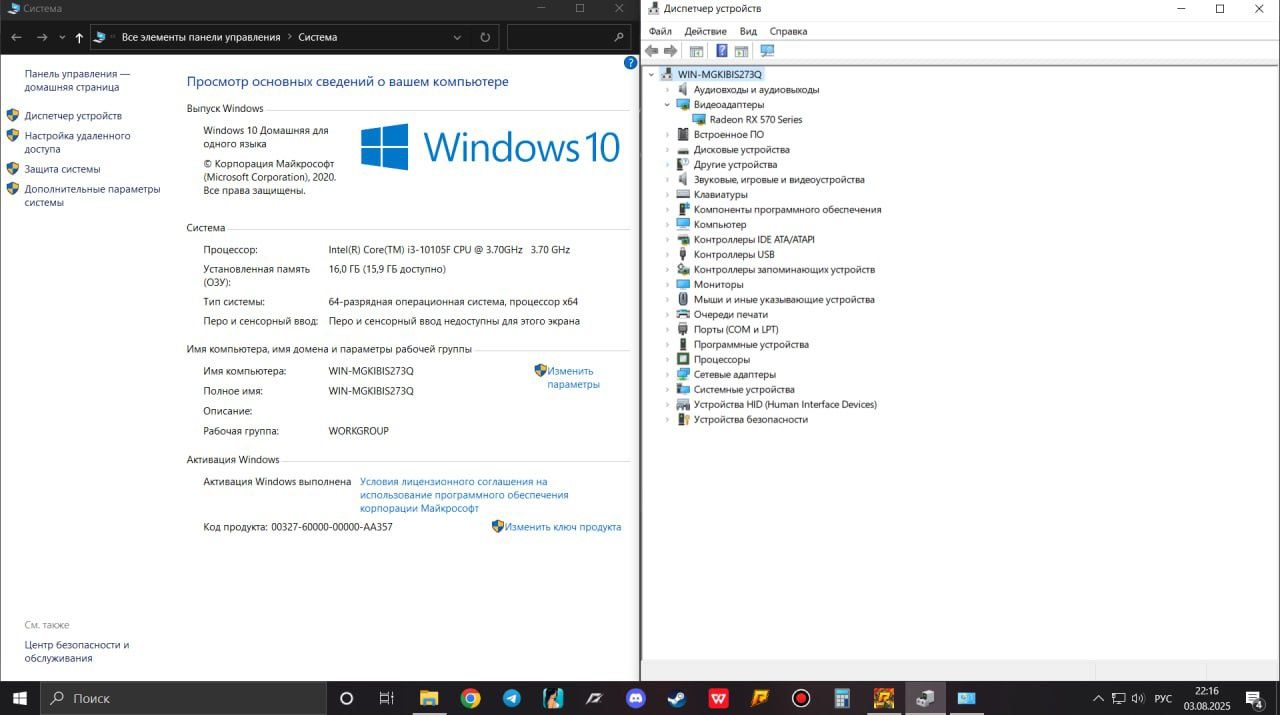Click the Control Panel search field
Screen dimensions: 1280x715
coord(568,37)
